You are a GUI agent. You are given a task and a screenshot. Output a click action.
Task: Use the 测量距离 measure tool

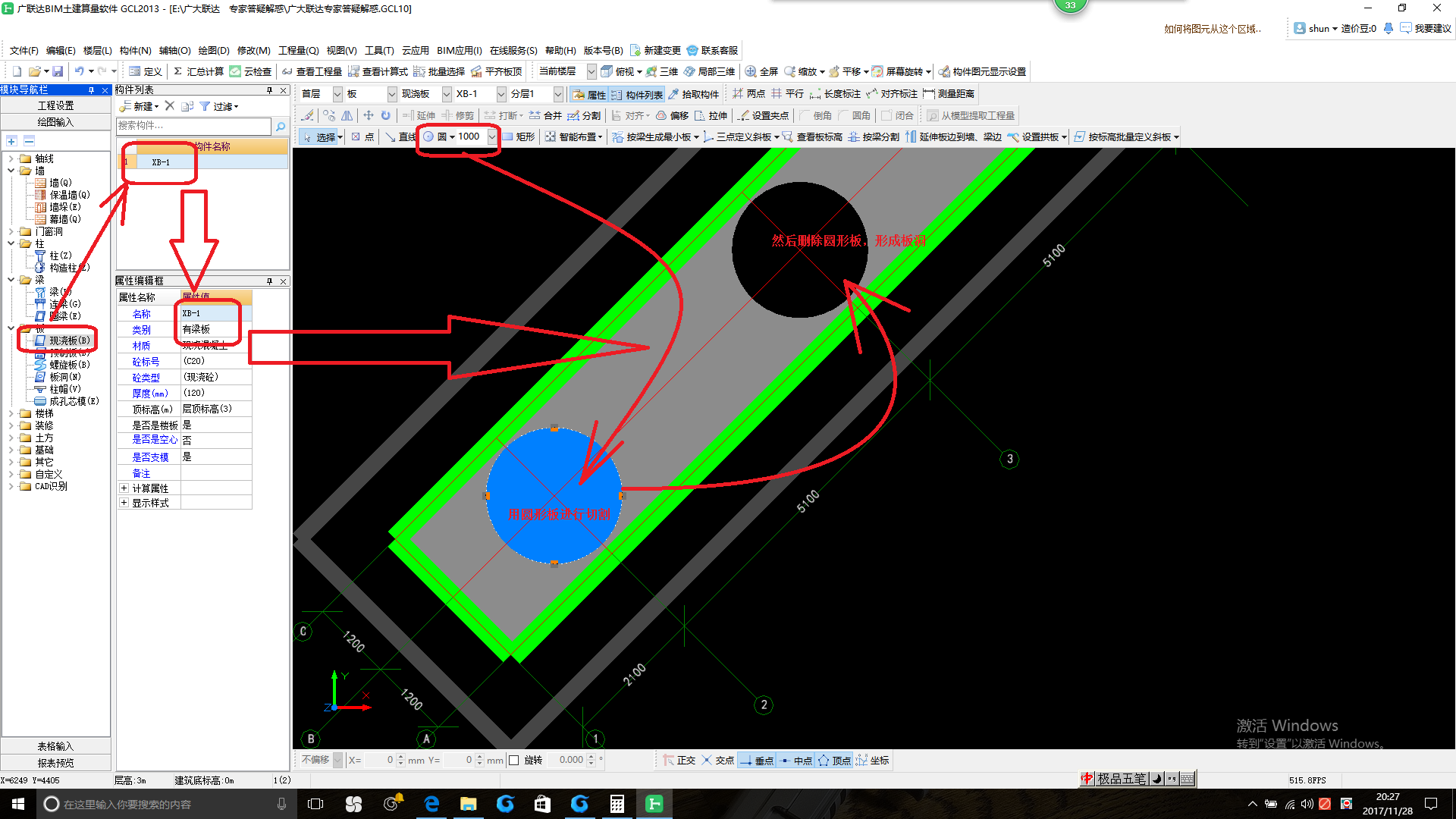949,93
